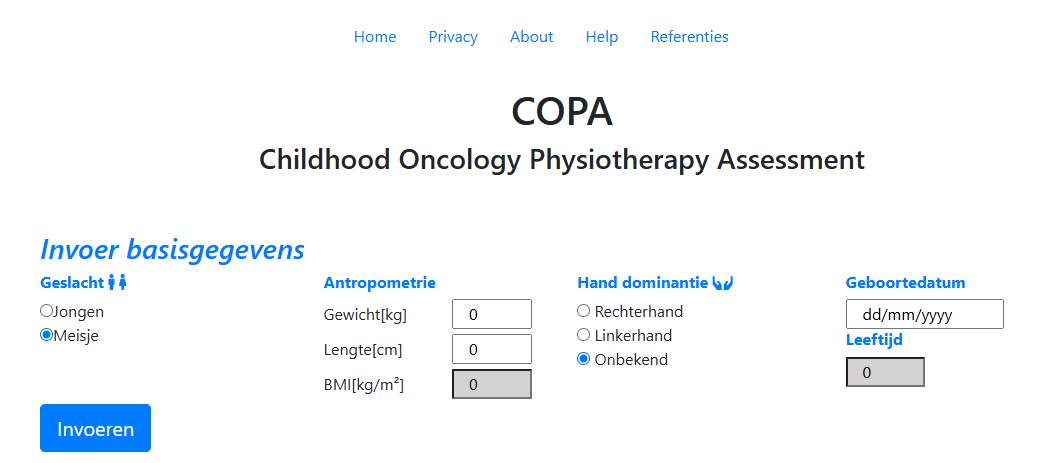1058x463 pixels.
Task: Choose Rechterhand as dominant hand
Action: (584, 311)
